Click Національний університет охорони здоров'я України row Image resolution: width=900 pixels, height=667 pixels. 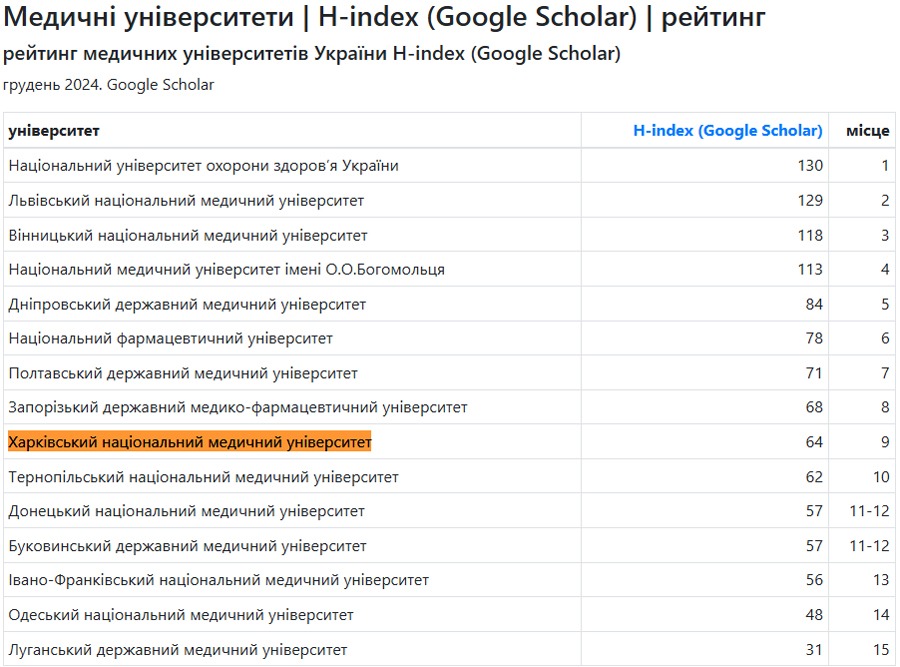pos(203,166)
